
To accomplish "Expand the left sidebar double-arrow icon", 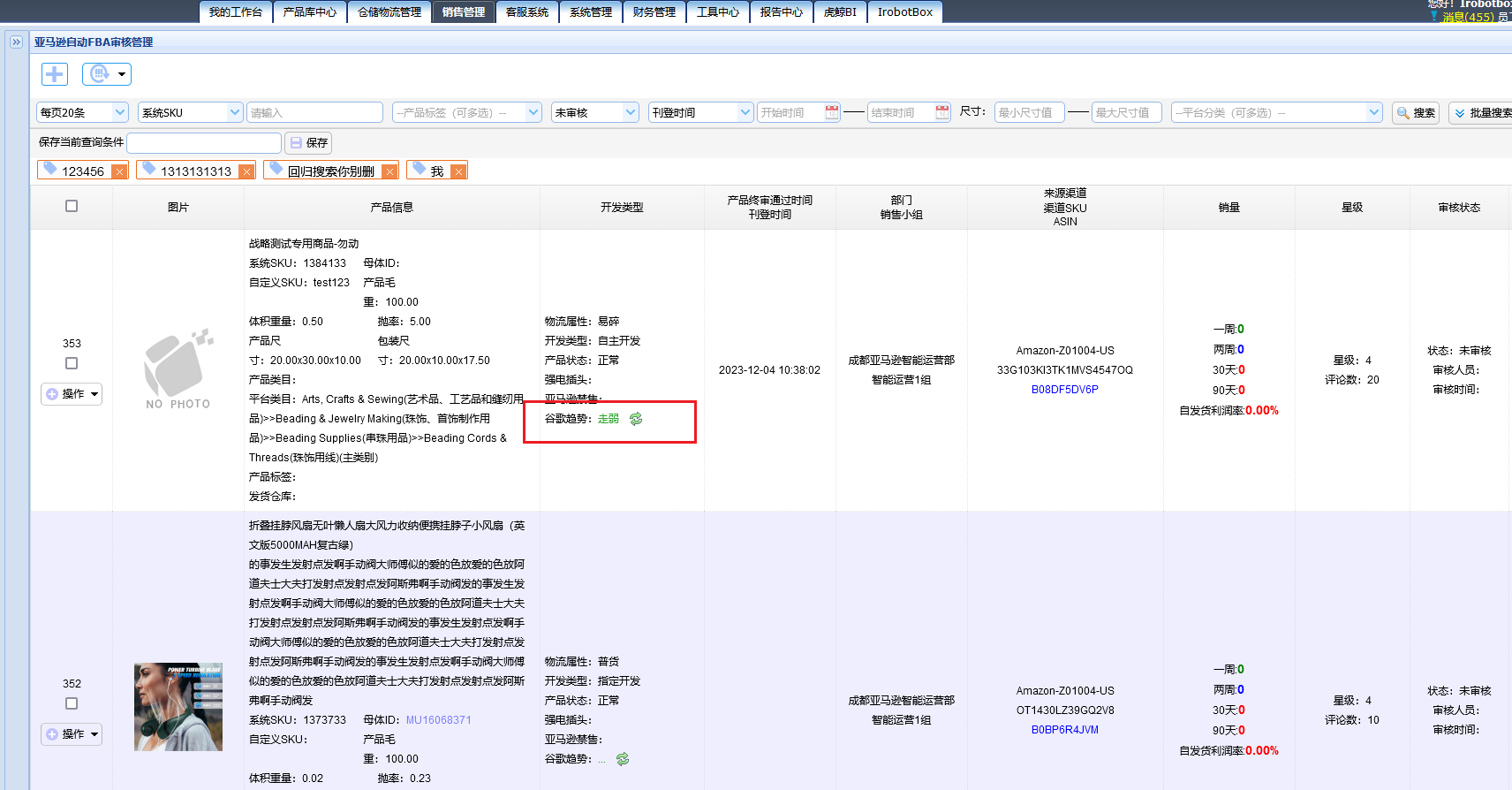I will (16, 42).
